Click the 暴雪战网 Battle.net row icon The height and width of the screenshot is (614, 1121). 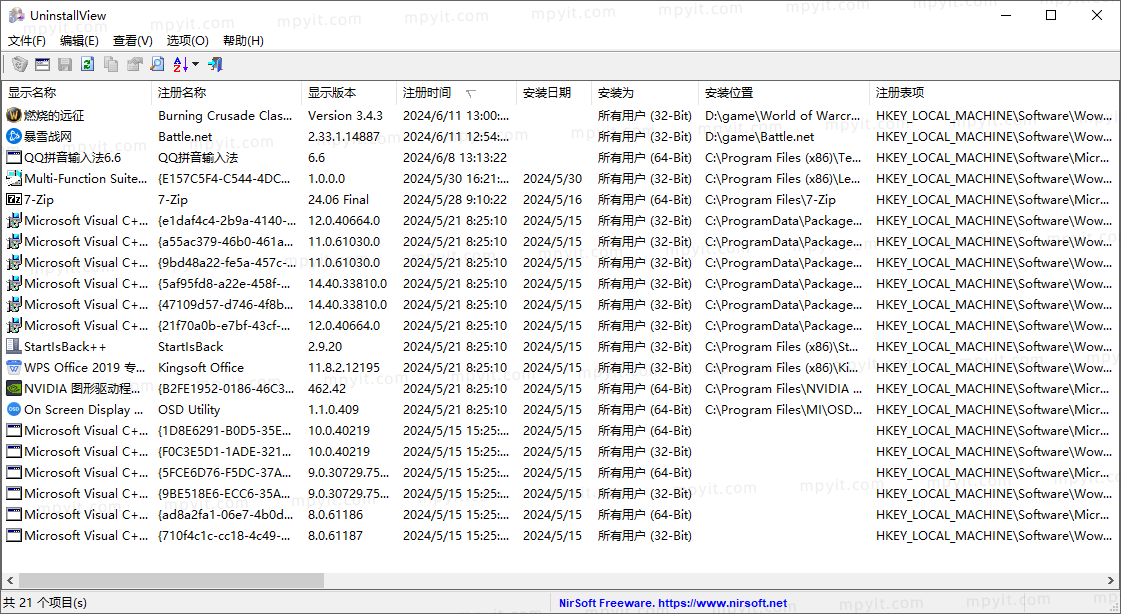coord(14,136)
